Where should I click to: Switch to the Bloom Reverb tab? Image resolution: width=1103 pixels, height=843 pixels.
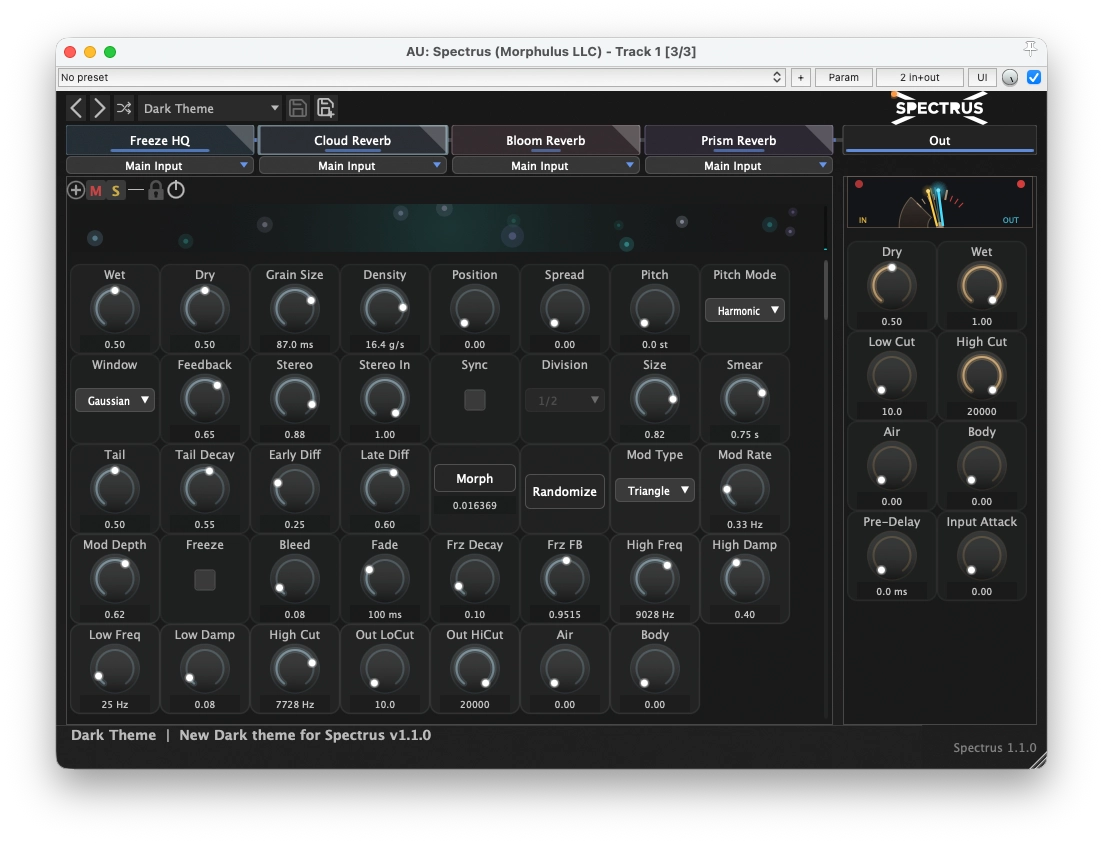click(546, 140)
